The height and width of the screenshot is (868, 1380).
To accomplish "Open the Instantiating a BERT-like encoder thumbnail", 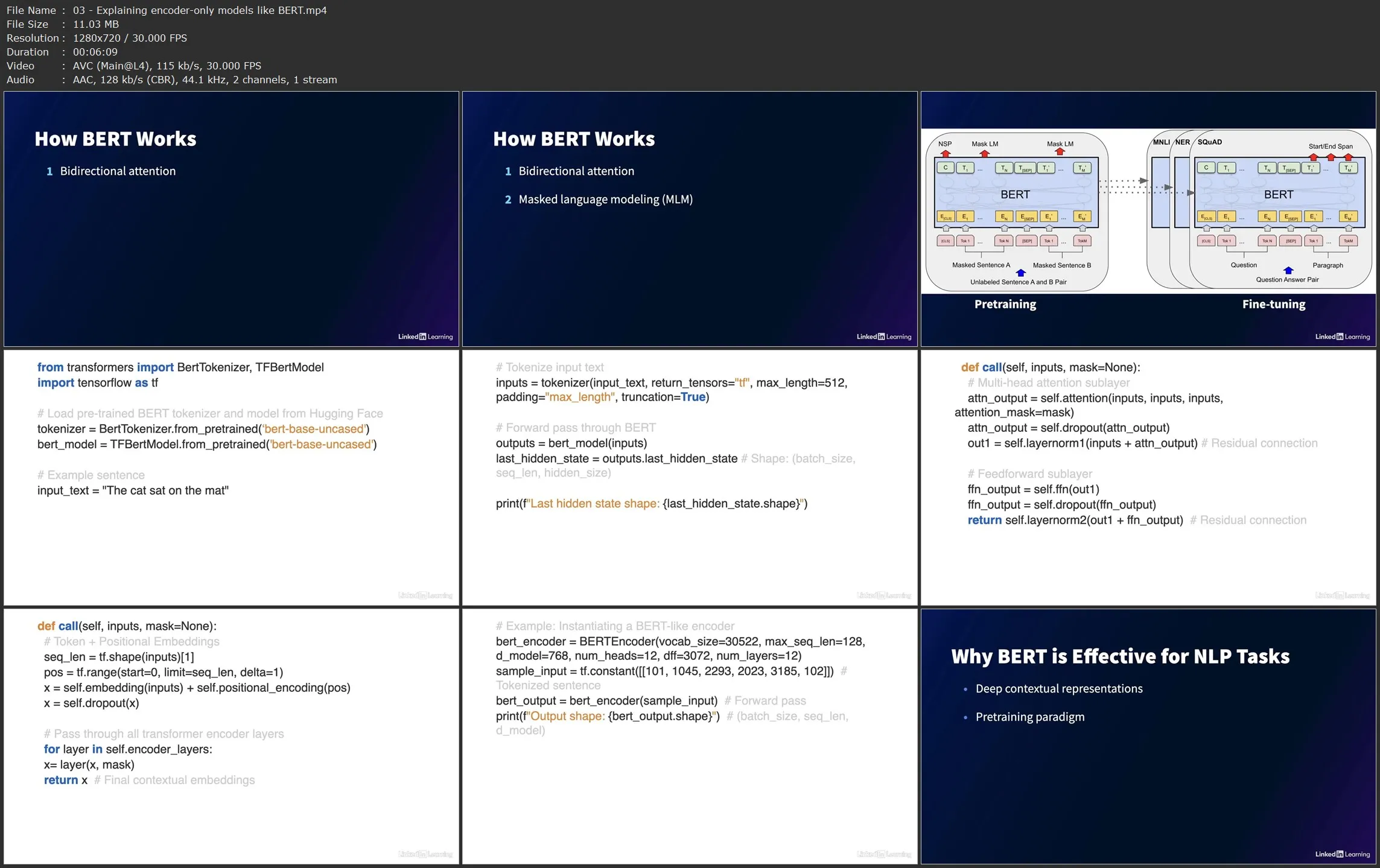I will 690,737.
